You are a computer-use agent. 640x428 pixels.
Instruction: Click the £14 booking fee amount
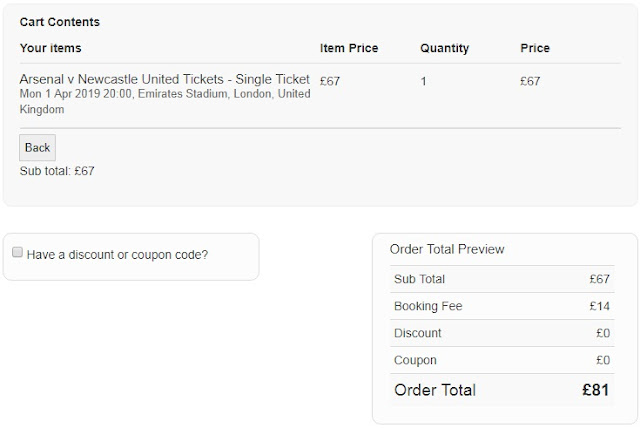[x=599, y=306]
